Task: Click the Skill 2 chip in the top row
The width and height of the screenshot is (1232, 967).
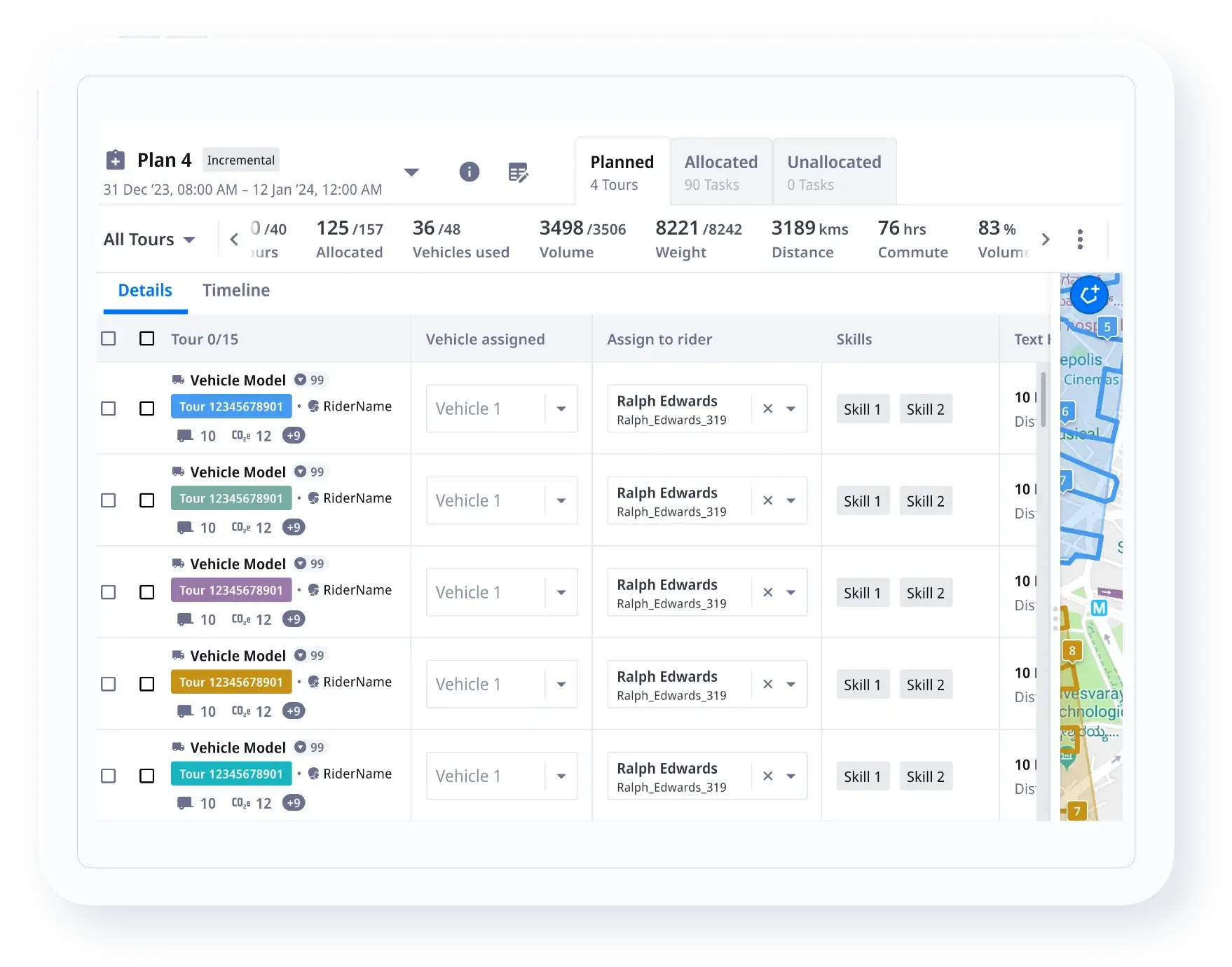Action: coord(925,409)
